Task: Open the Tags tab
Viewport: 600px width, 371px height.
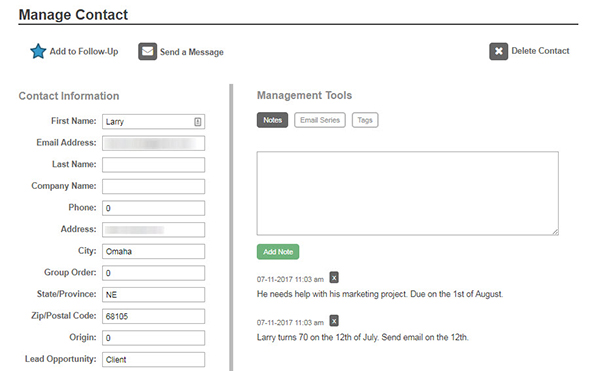Action: [x=365, y=120]
